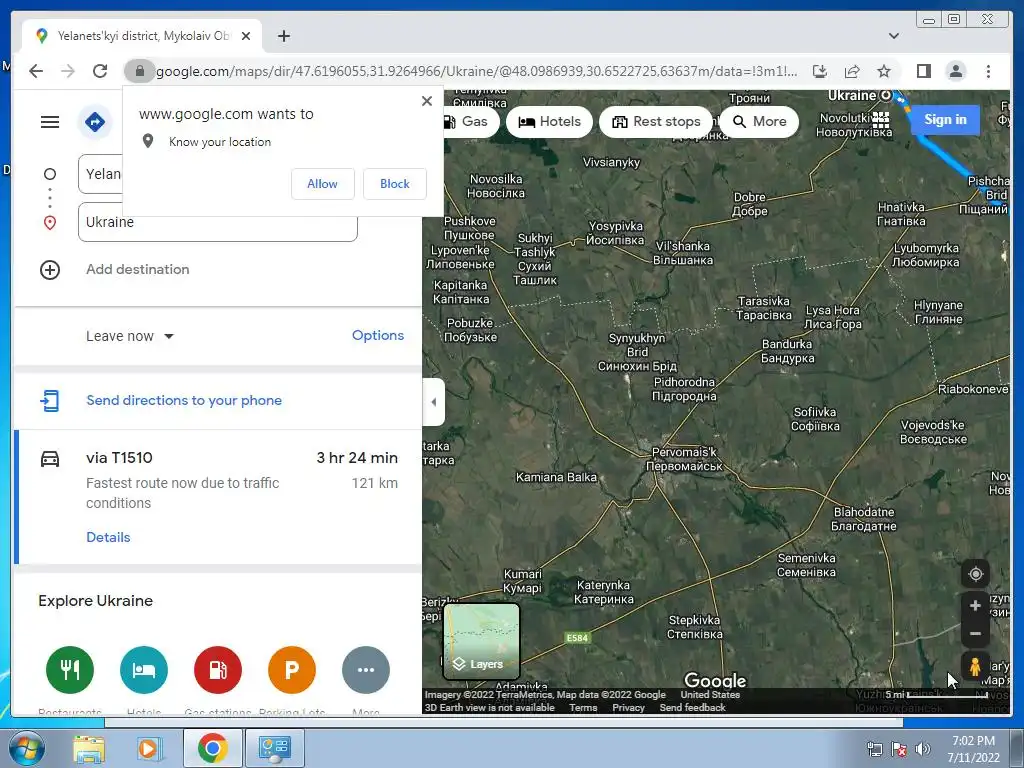The width and height of the screenshot is (1024, 768).
Task: Filter the map by Hotels chip
Action: coord(549,121)
